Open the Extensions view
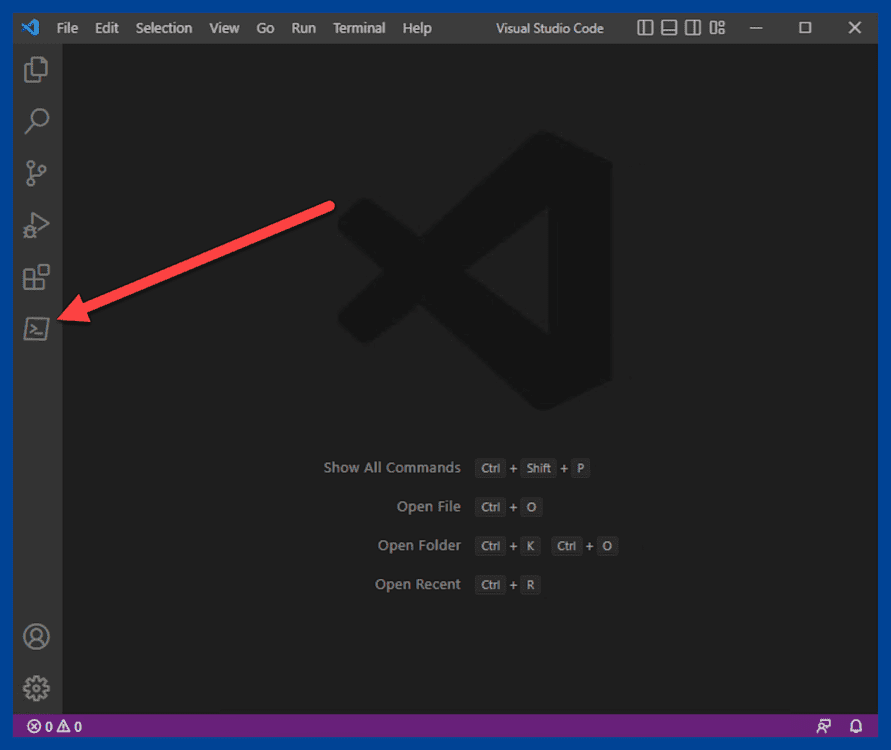891x750 pixels. coord(36,277)
